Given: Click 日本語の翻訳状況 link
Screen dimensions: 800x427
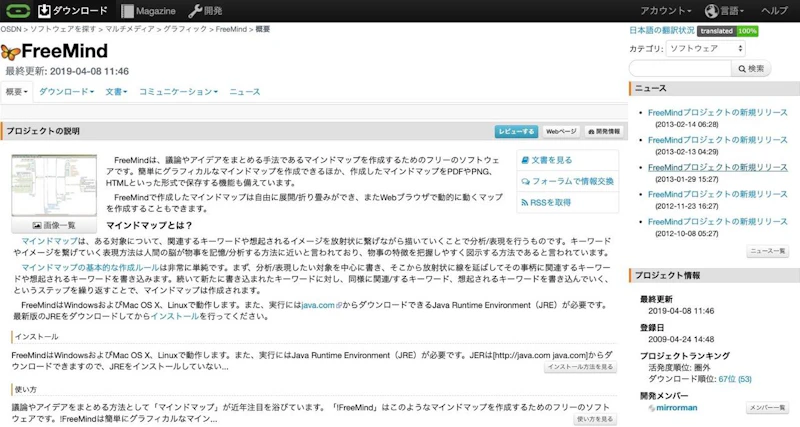Looking at the screenshot, I should point(662,31).
